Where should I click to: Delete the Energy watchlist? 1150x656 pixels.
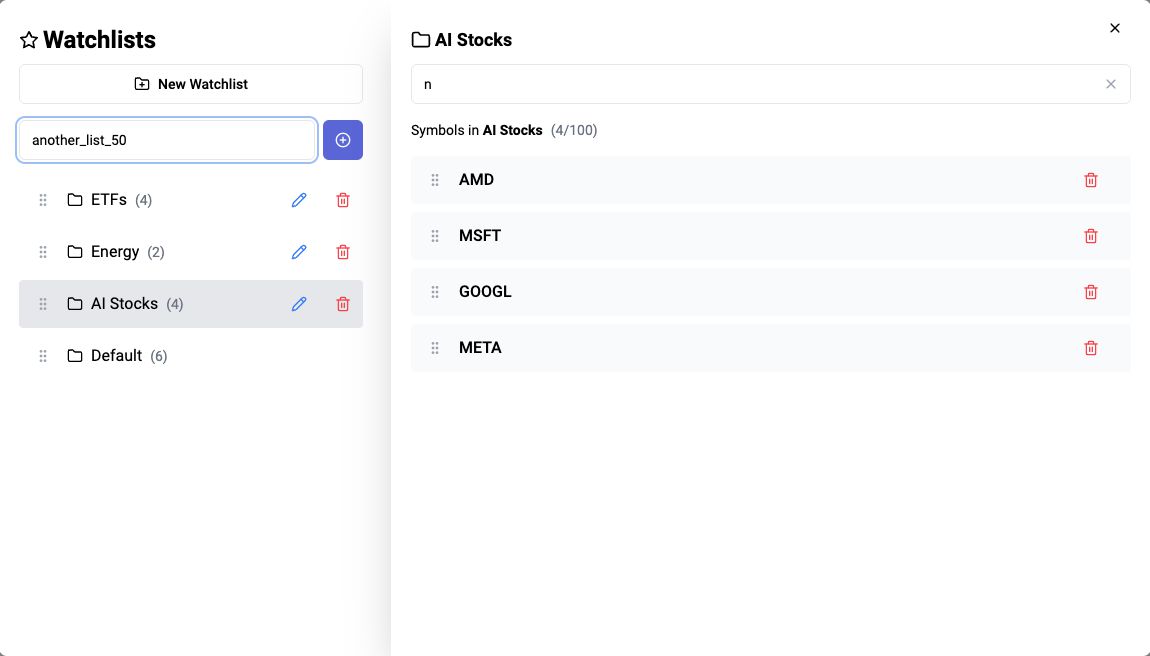pyautogui.click(x=343, y=252)
